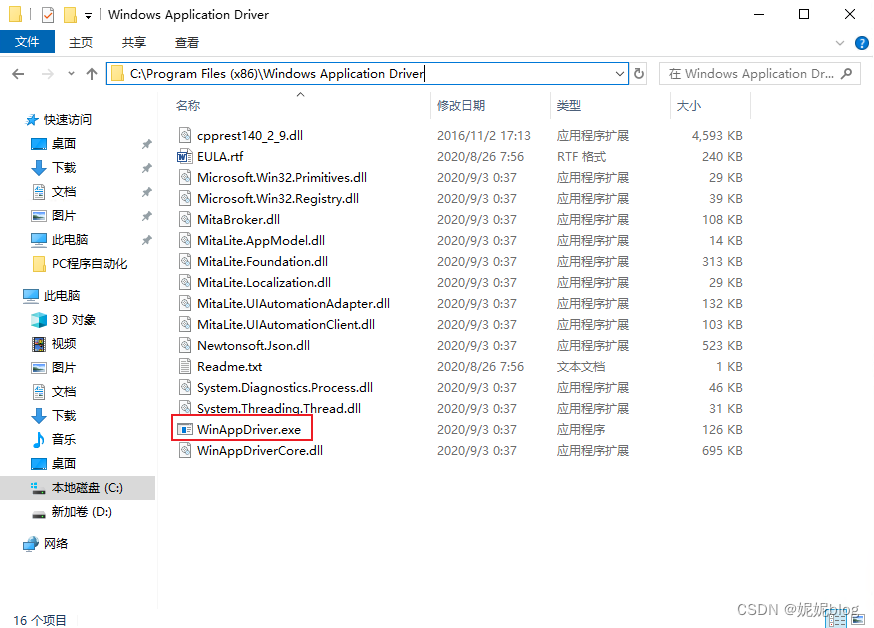Click the EULA.rtf document icon
Viewport: 874px width, 628px height.
(184, 157)
